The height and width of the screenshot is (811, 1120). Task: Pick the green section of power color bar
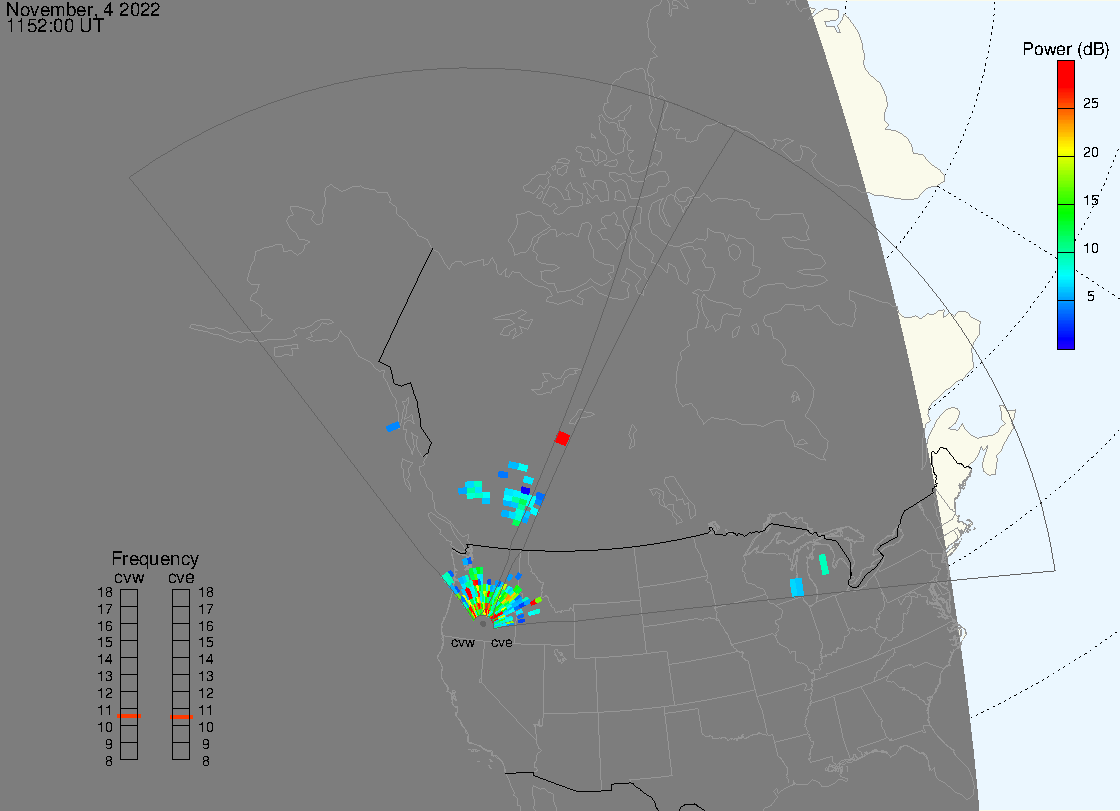1066,229
